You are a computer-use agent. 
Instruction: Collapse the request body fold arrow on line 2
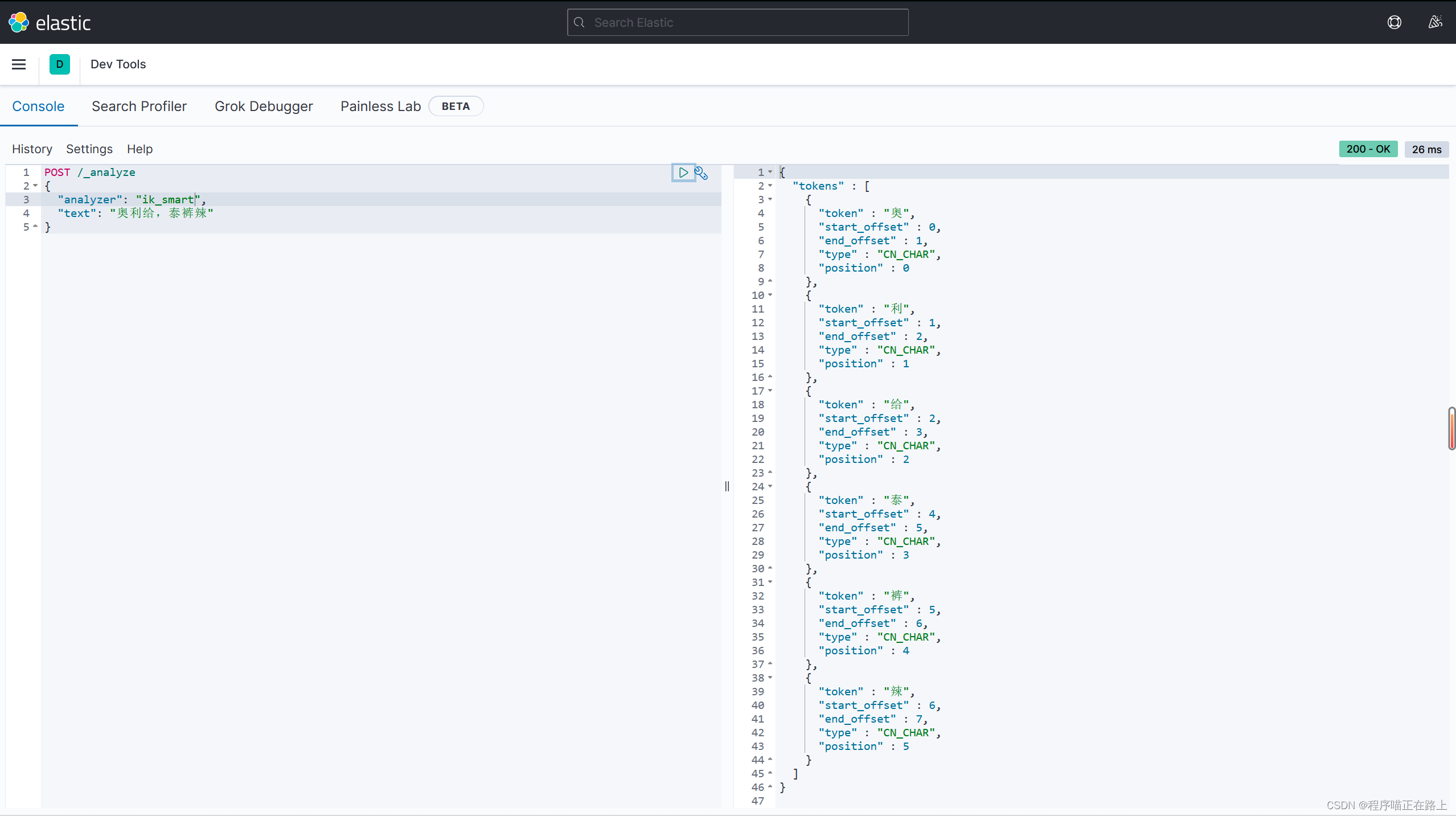tap(35, 186)
